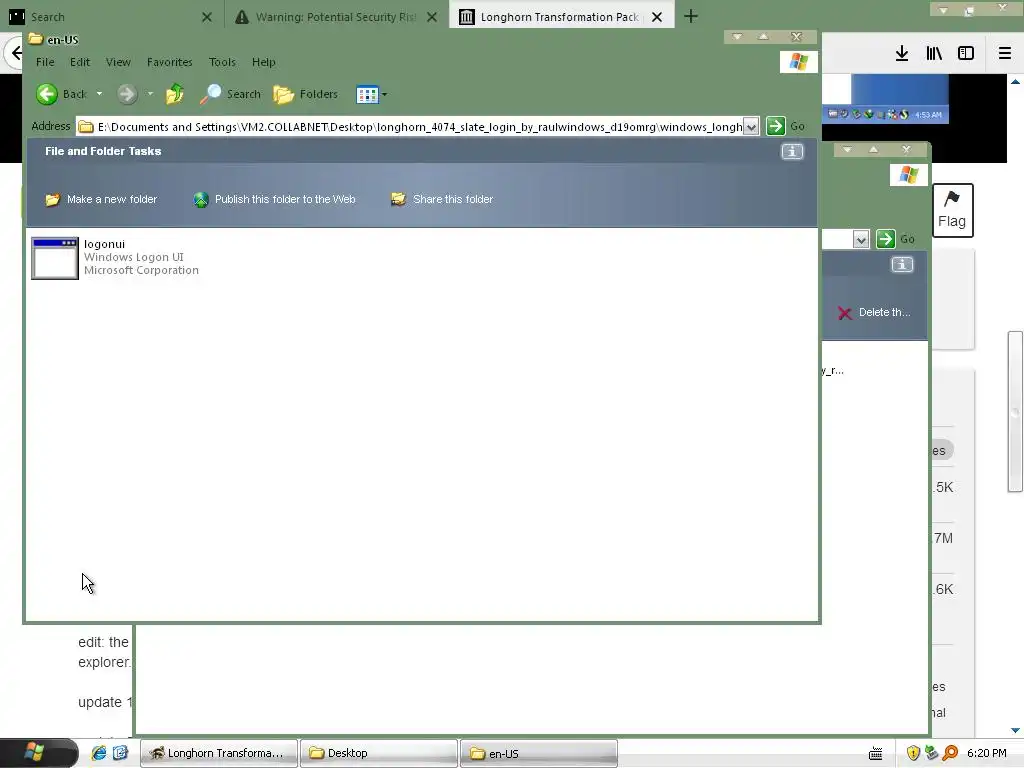Click Make a new folder link
The image size is (1024, 768).
(112, 199)
